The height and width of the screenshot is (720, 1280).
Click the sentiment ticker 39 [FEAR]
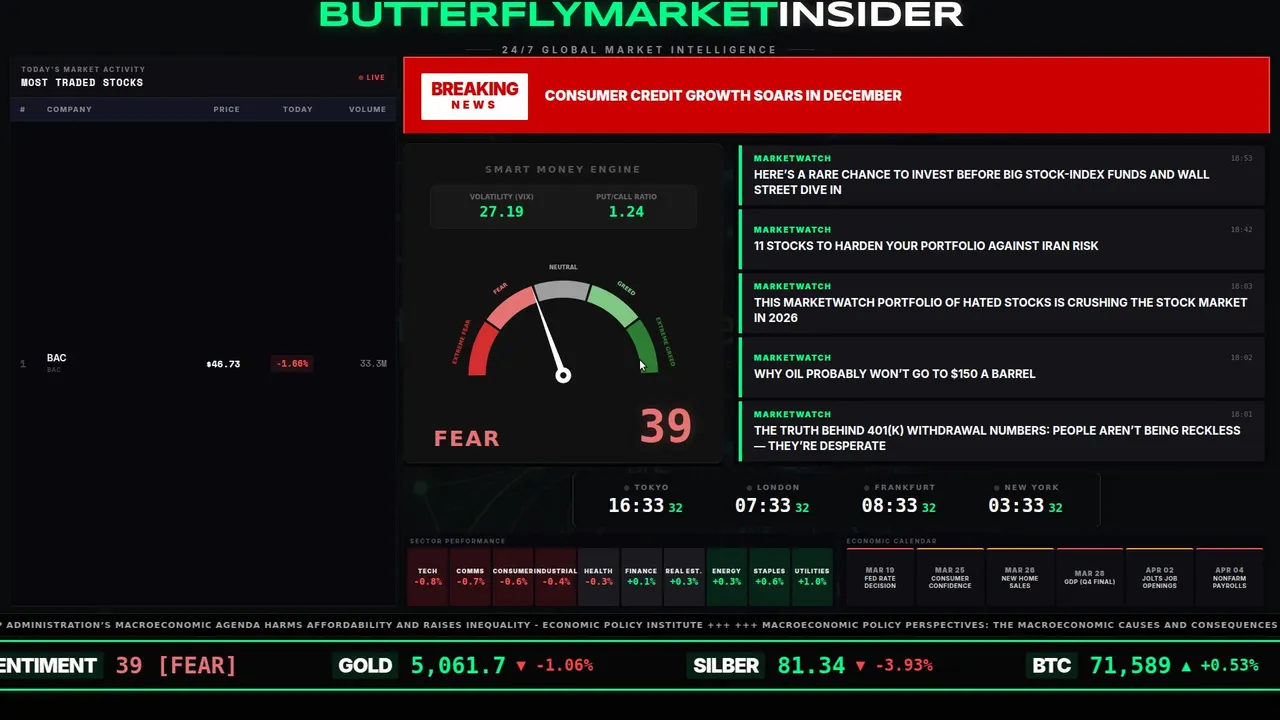tap(176, 665)
